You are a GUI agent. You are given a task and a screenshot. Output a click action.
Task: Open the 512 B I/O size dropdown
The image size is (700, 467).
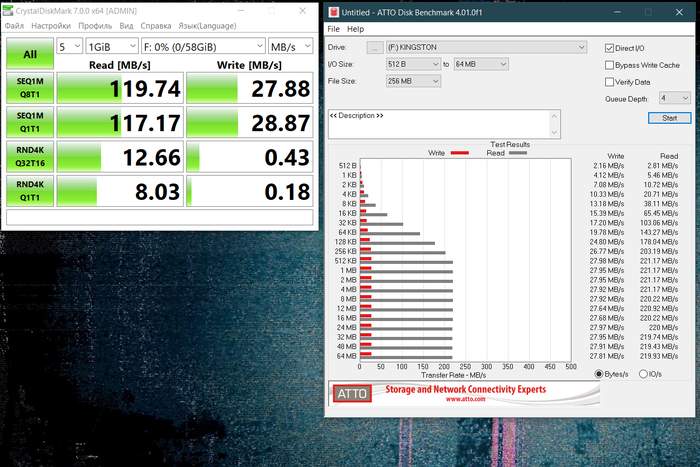click(413, 64)
